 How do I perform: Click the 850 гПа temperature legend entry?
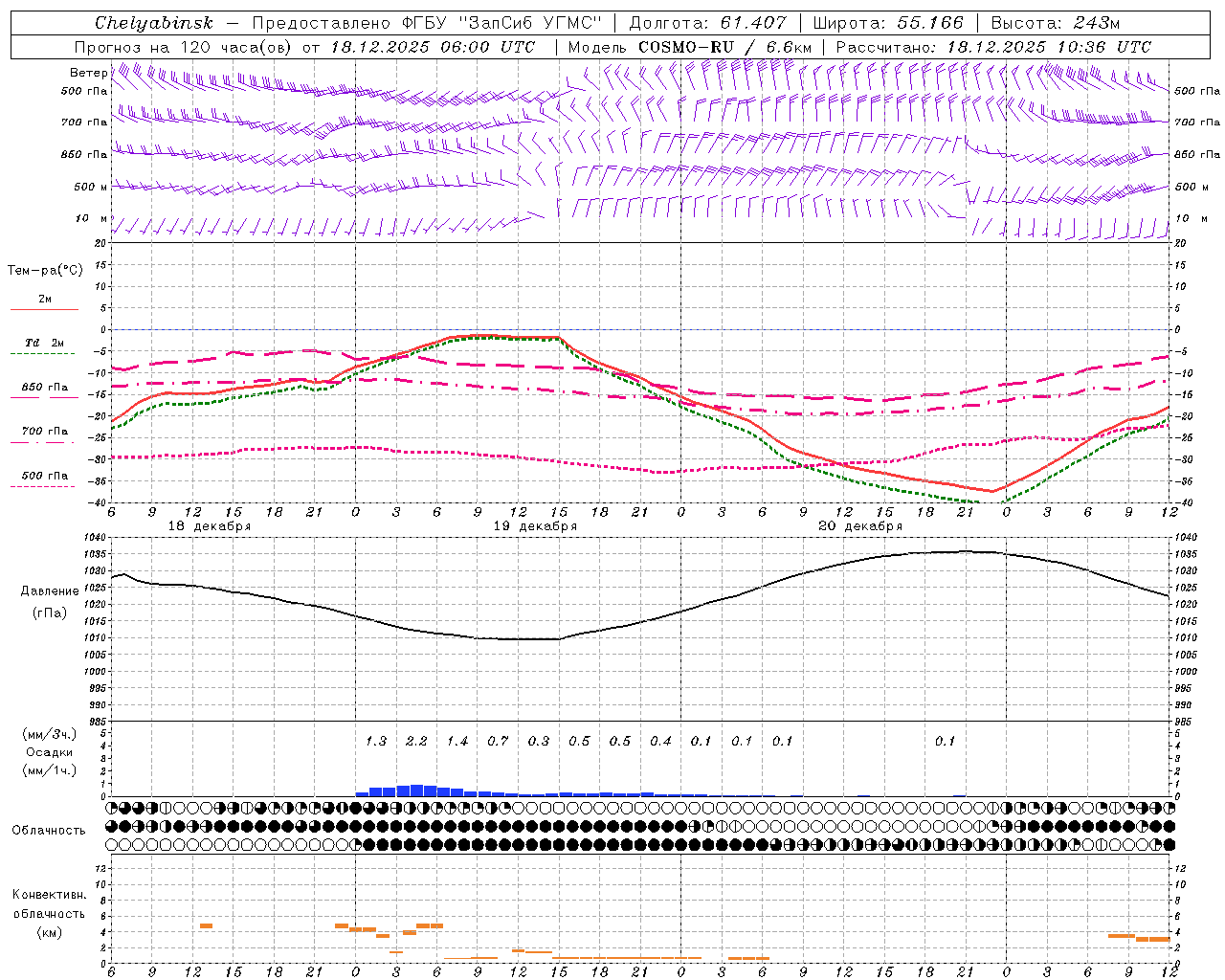point(45,388)
